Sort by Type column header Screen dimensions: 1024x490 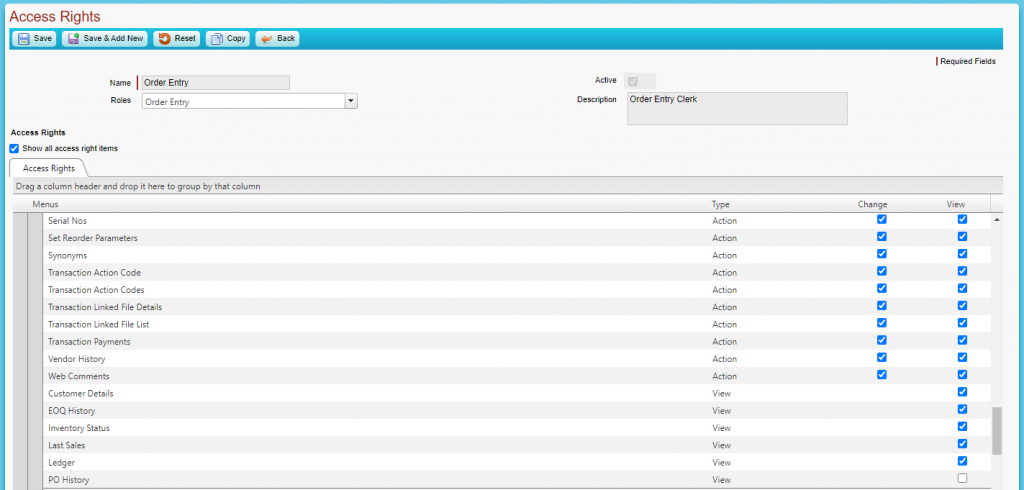pyautogui.click(x=720, y=204)
